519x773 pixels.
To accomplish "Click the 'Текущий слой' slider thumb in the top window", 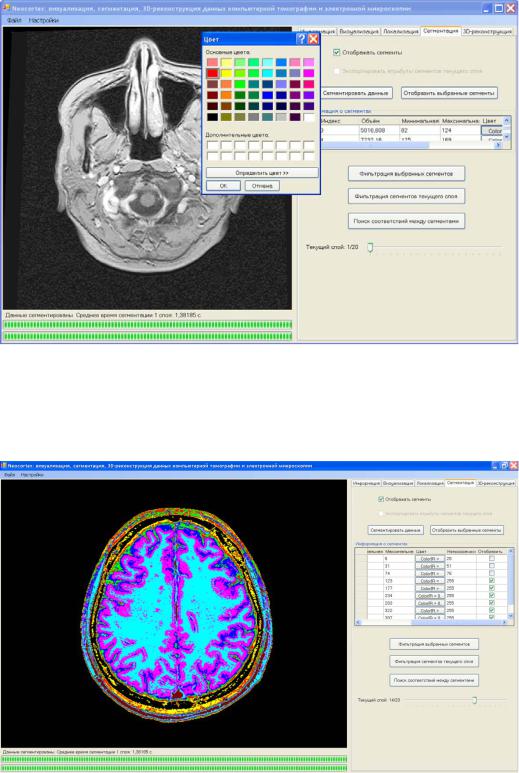I will (x=370, y=247).
